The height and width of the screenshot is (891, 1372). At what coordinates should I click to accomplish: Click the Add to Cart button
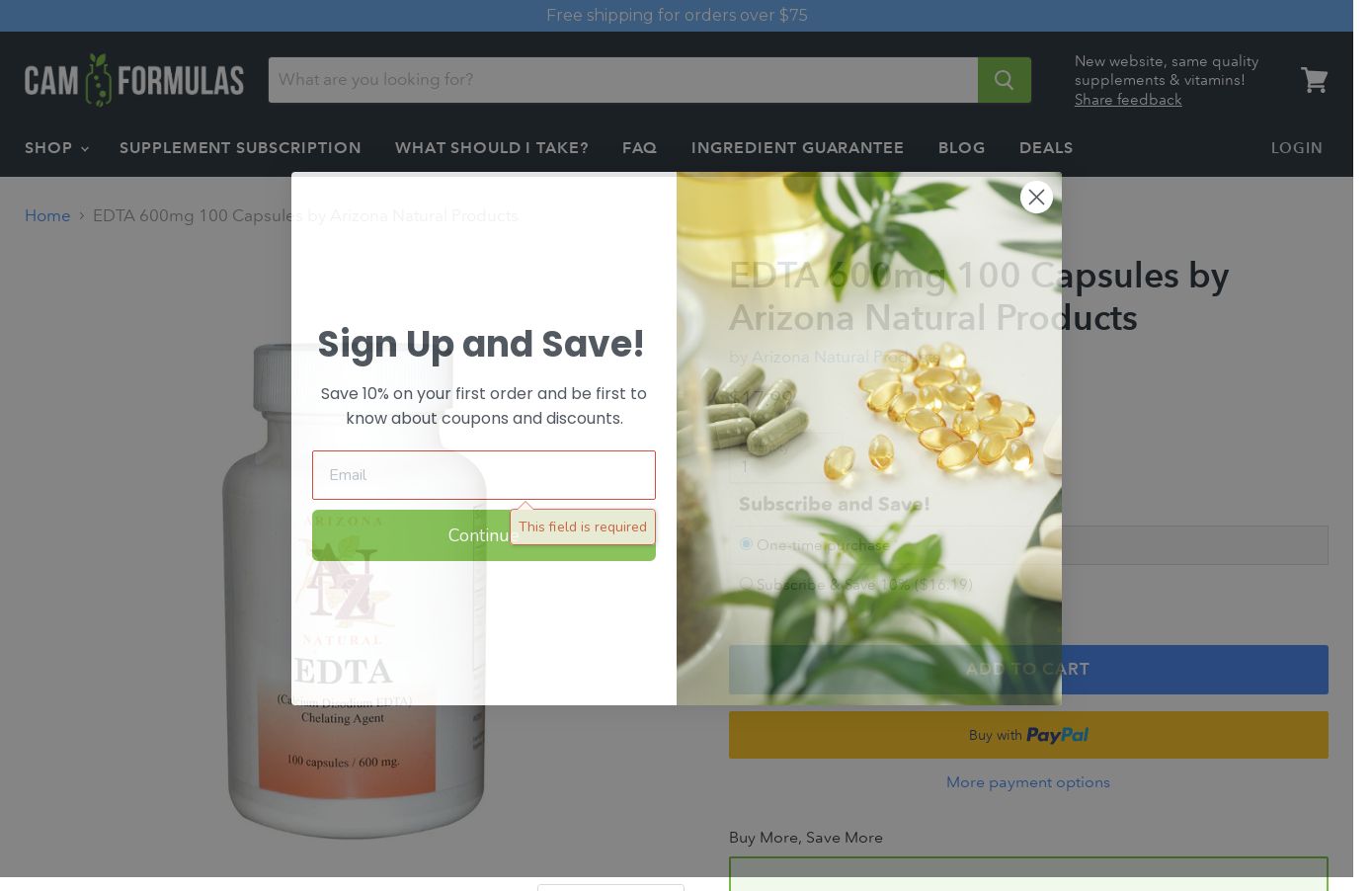pos(1028,670)
